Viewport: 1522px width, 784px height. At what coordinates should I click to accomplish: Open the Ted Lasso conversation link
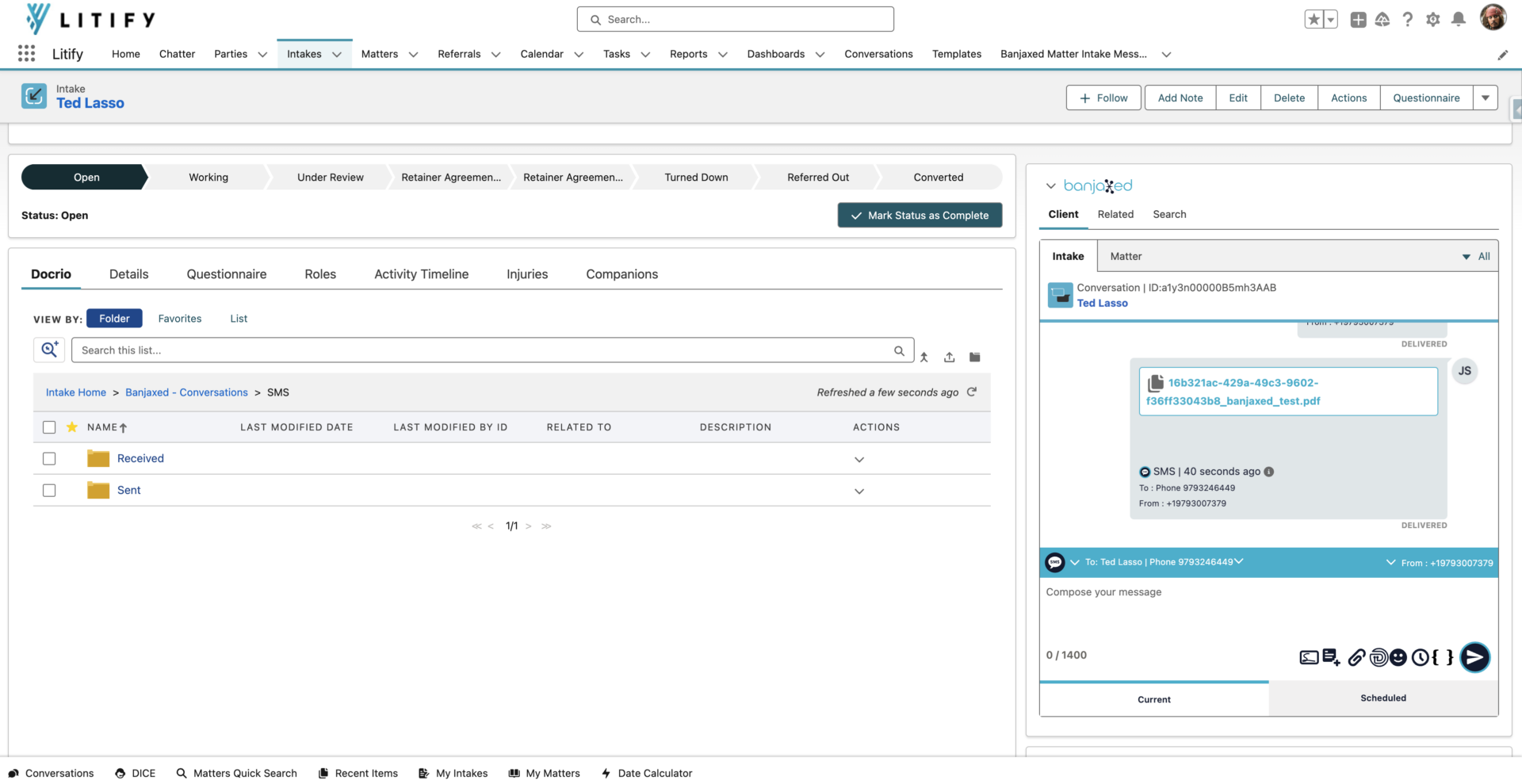[1102, 303]
